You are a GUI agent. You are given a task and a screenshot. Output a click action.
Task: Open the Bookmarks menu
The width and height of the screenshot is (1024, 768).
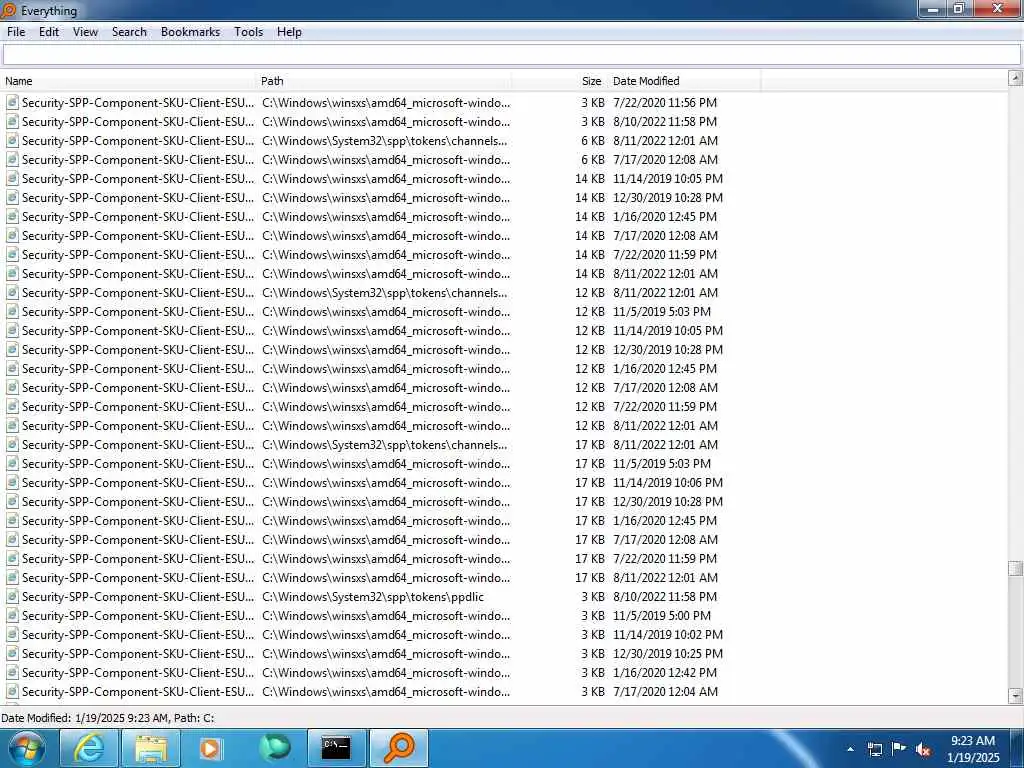[190, 32]
